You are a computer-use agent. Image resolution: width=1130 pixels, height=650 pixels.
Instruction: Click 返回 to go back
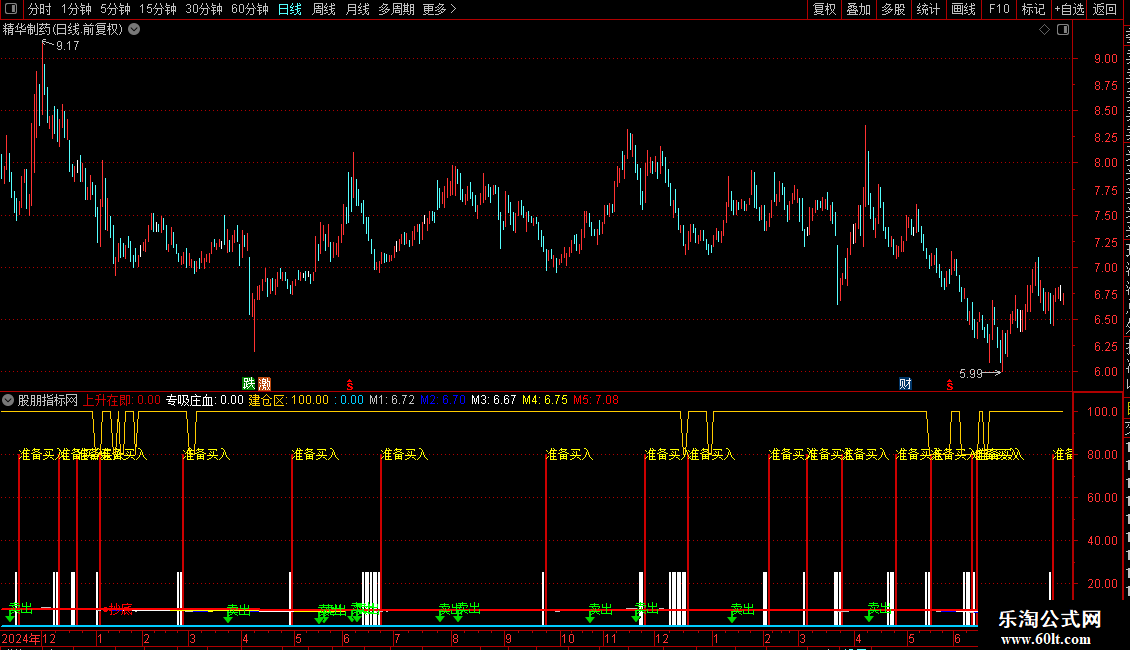1104,9
